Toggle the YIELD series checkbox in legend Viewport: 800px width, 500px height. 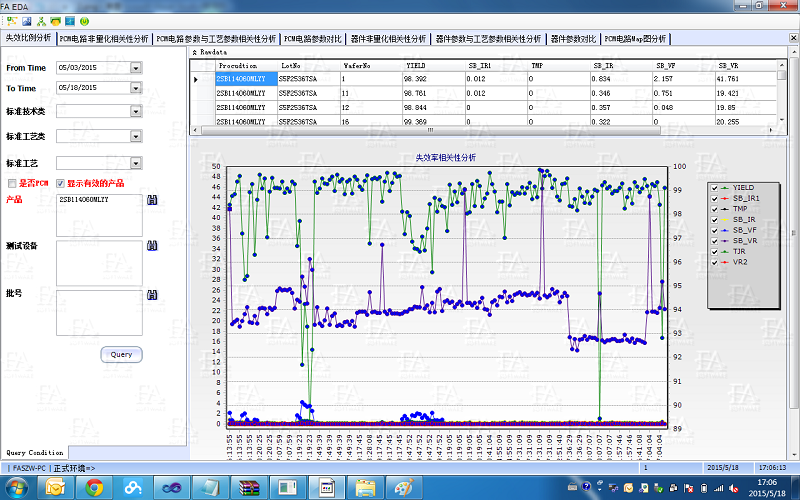[x=714, y=188]
